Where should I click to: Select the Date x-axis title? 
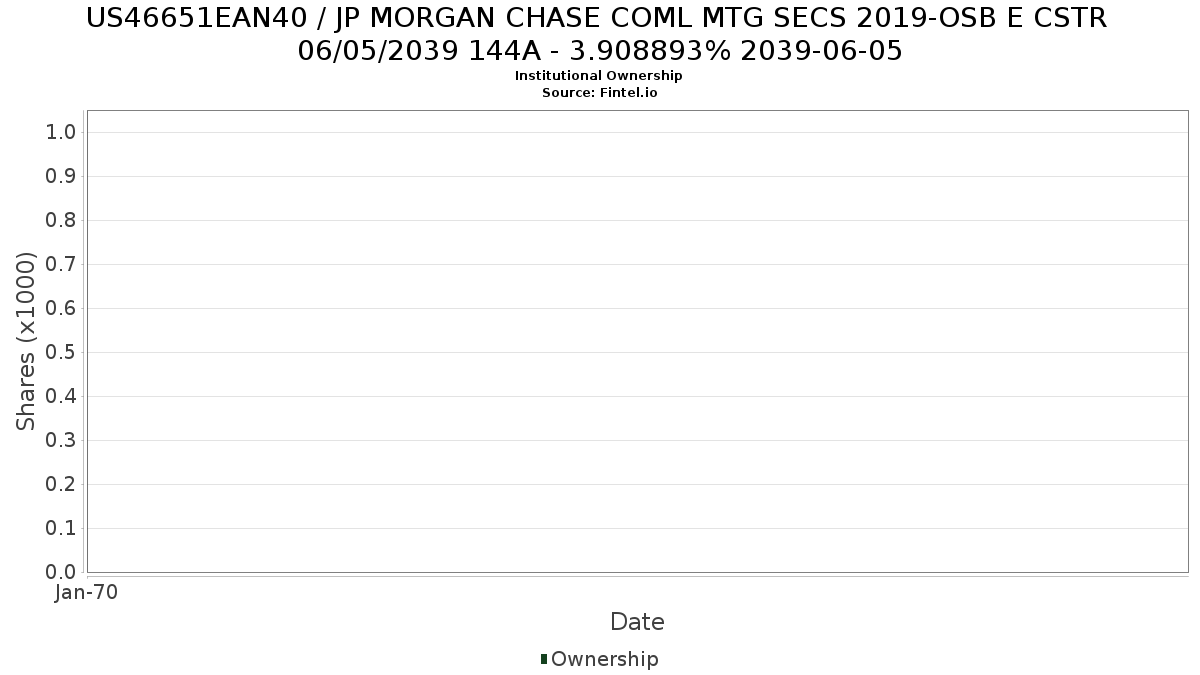637,622
